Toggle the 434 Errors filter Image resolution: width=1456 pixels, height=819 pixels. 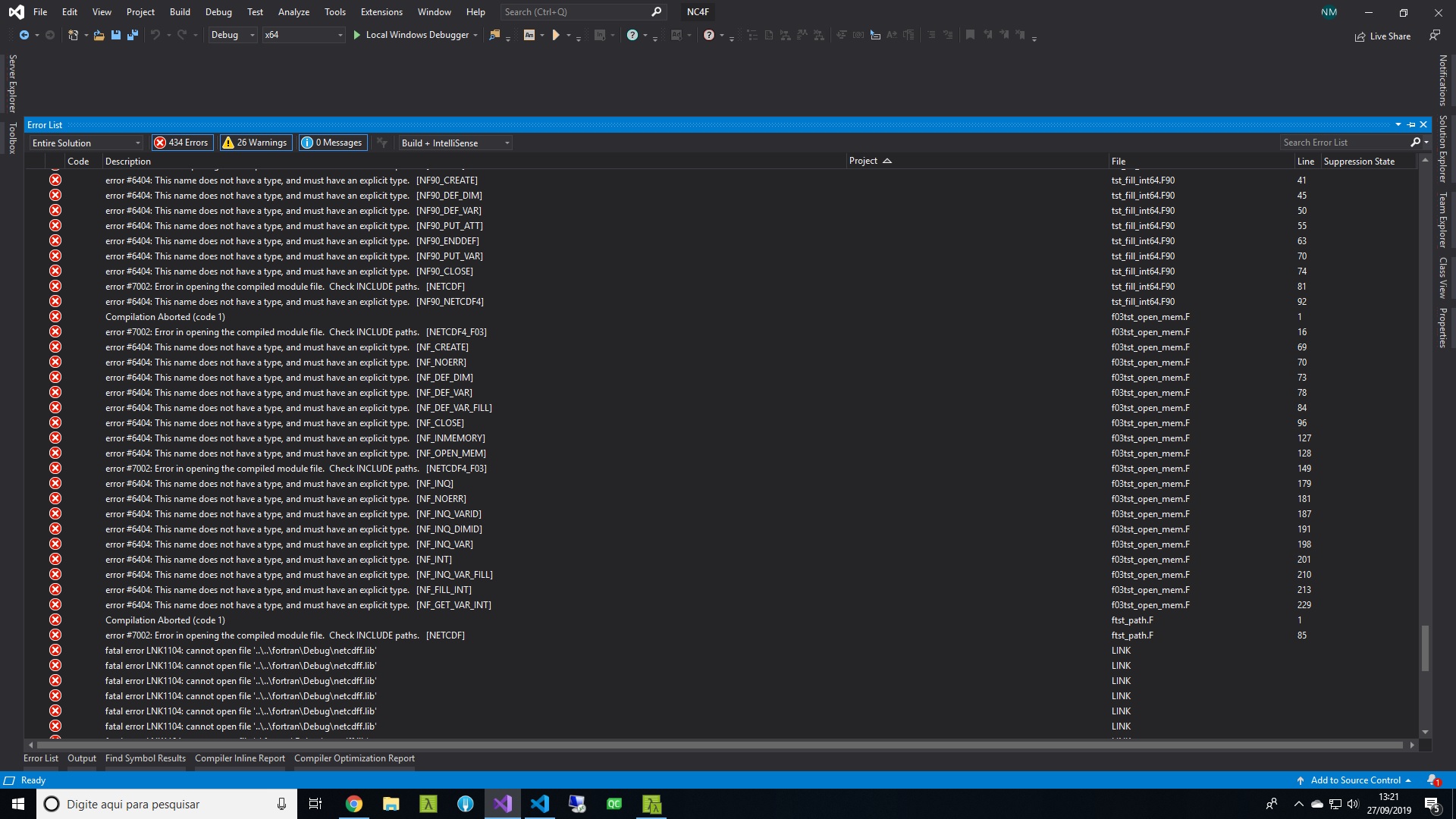[x=182, y=143]
